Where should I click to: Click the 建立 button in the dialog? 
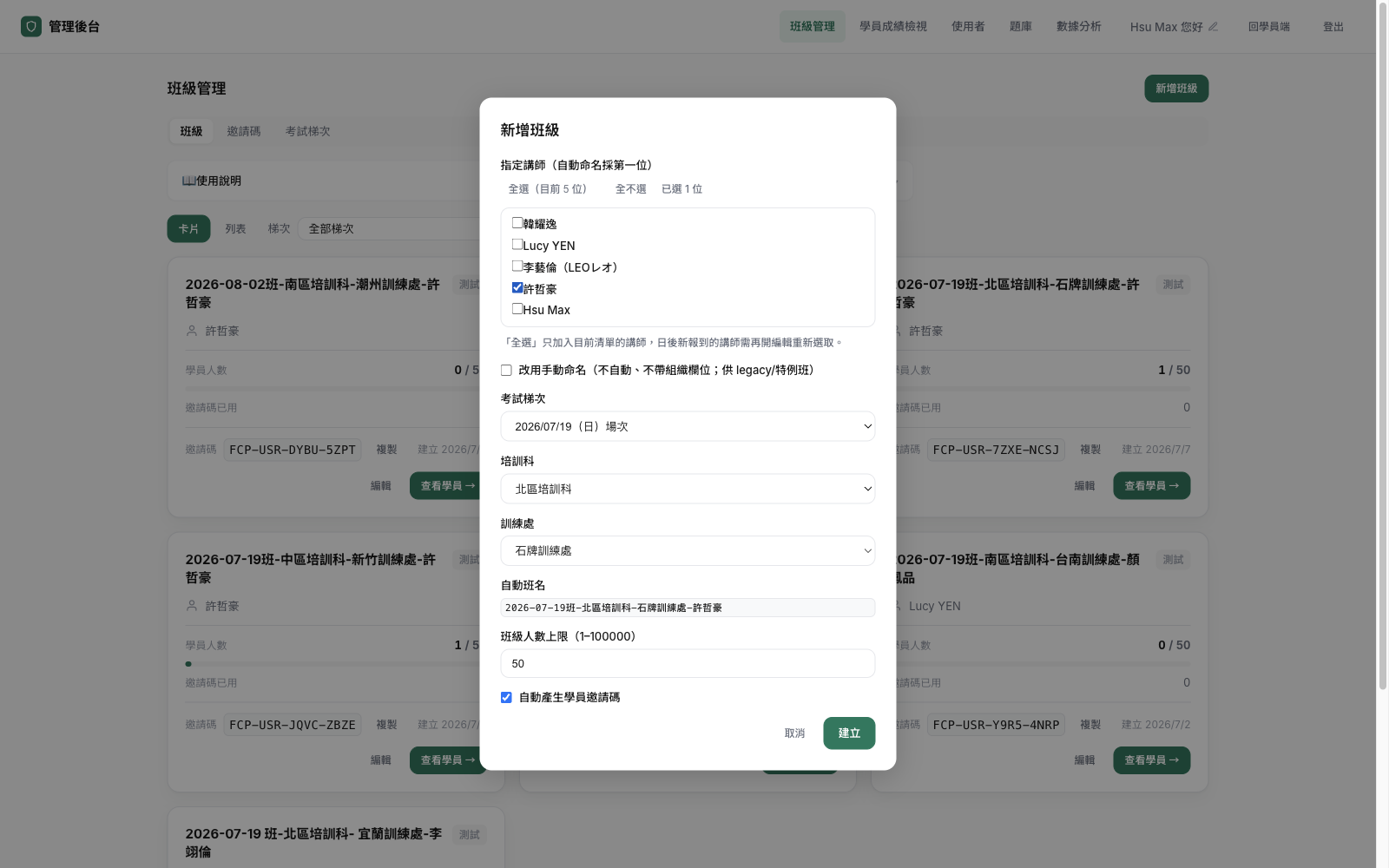pos(849,733)
